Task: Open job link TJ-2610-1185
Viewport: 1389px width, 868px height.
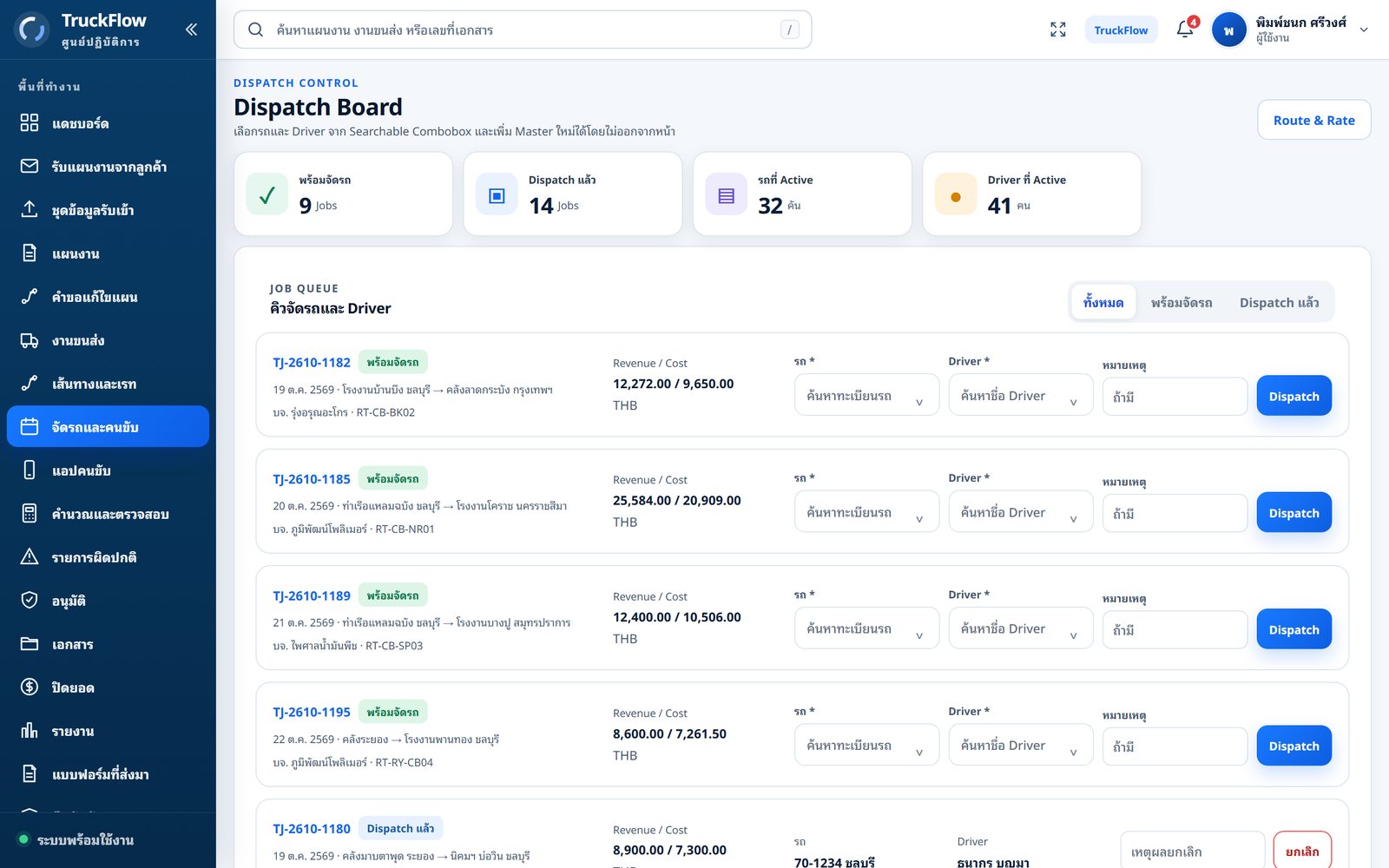Action: tap(312, 479)
